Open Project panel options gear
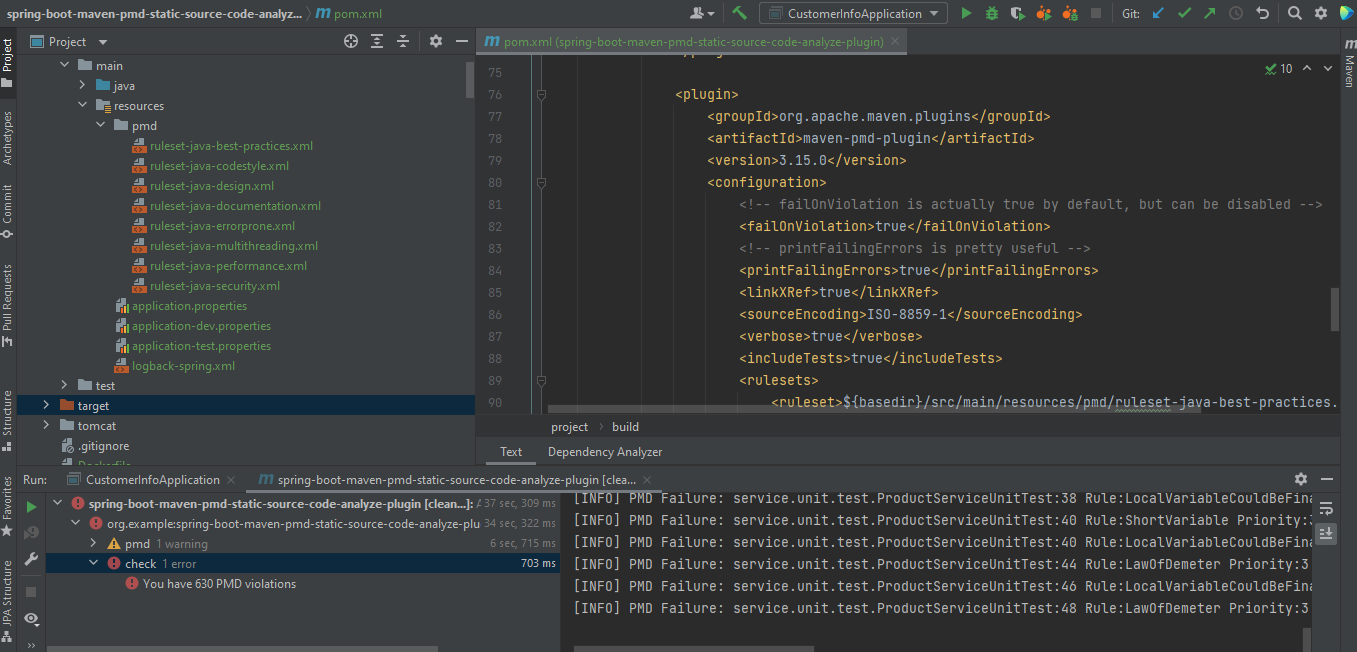The width and height of the screenshot is (1357, 652). (436, 41)
